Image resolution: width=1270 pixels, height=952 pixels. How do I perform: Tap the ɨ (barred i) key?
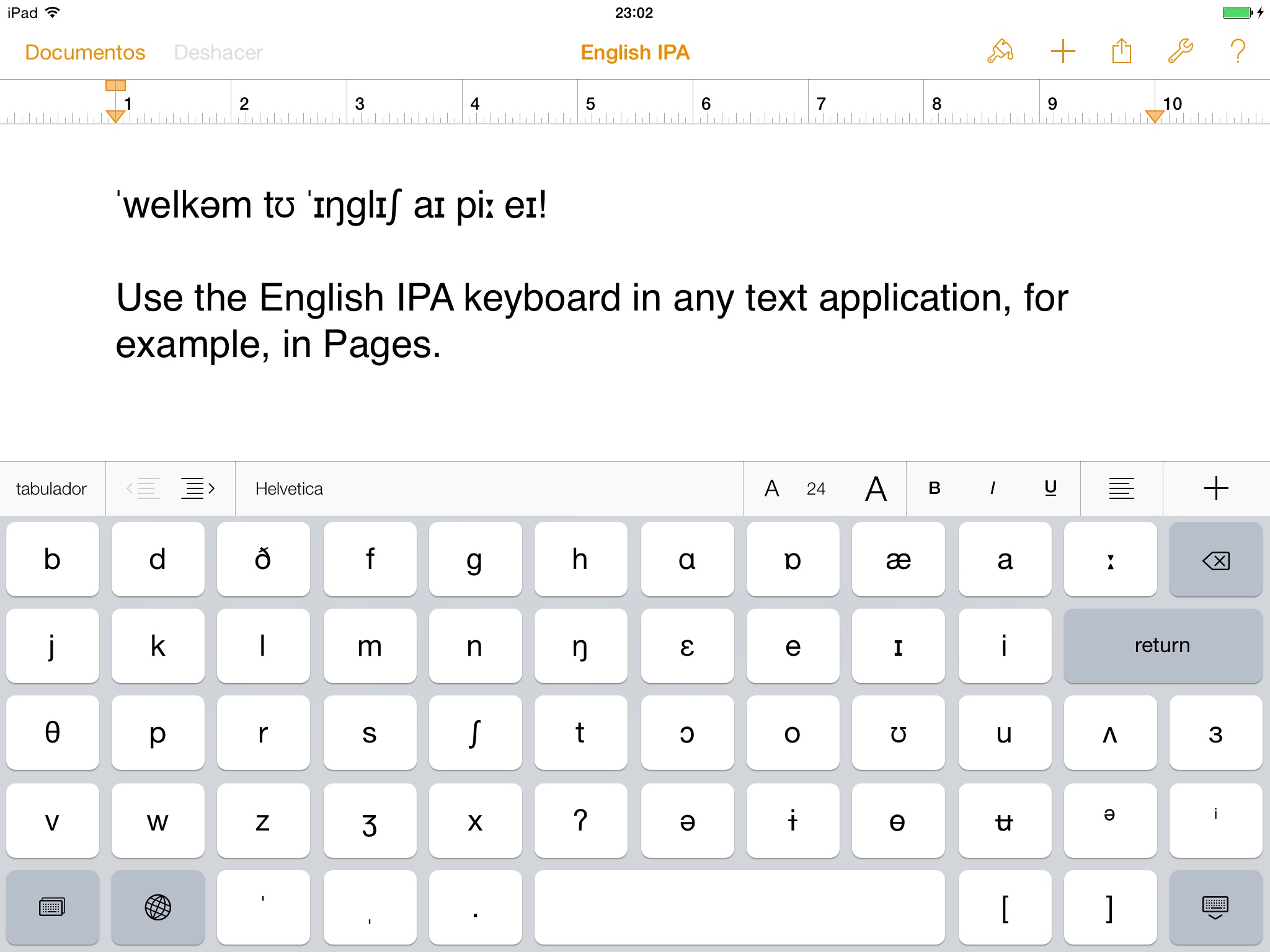(x=793, y=821)
